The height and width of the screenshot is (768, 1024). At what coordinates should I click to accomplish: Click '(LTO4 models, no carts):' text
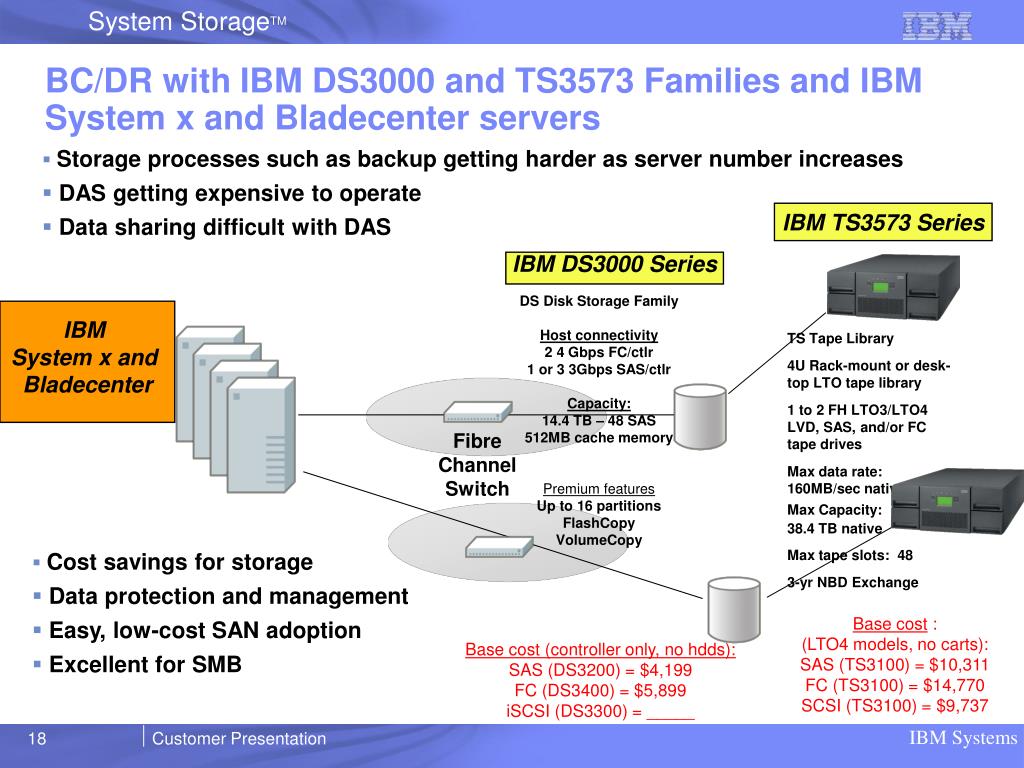click(895, 645)
